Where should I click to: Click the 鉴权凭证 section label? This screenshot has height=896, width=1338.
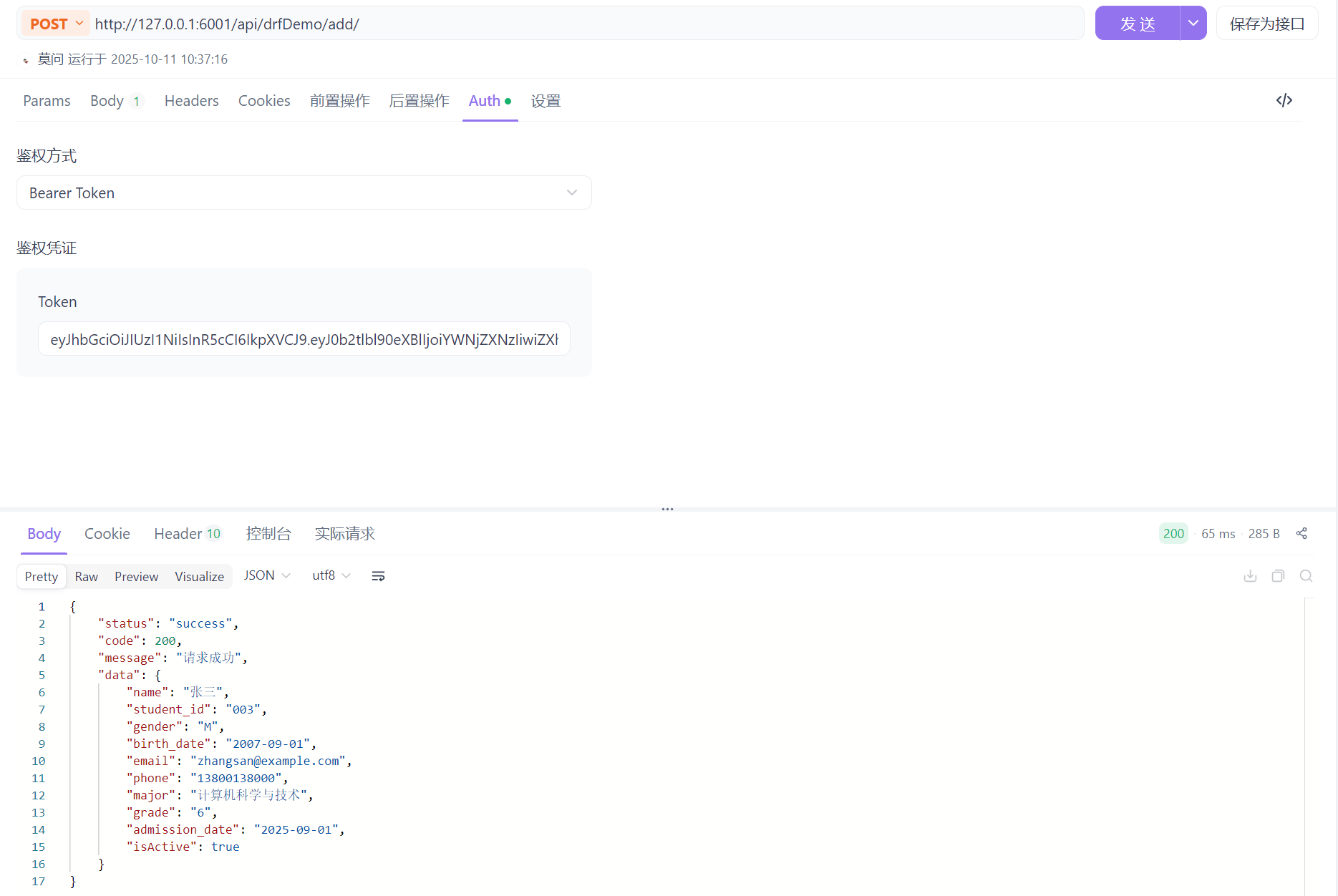47,248
